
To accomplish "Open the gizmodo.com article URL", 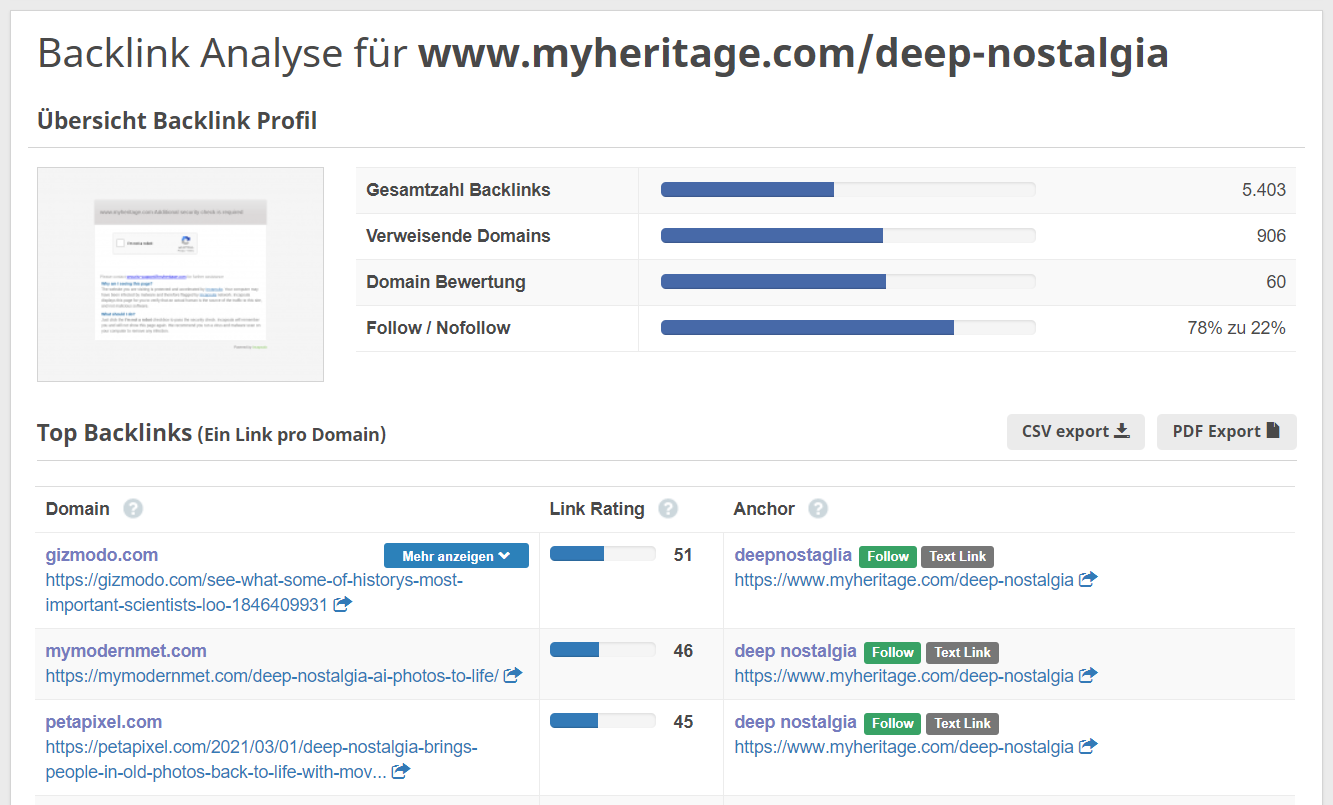I will [254, 592].
